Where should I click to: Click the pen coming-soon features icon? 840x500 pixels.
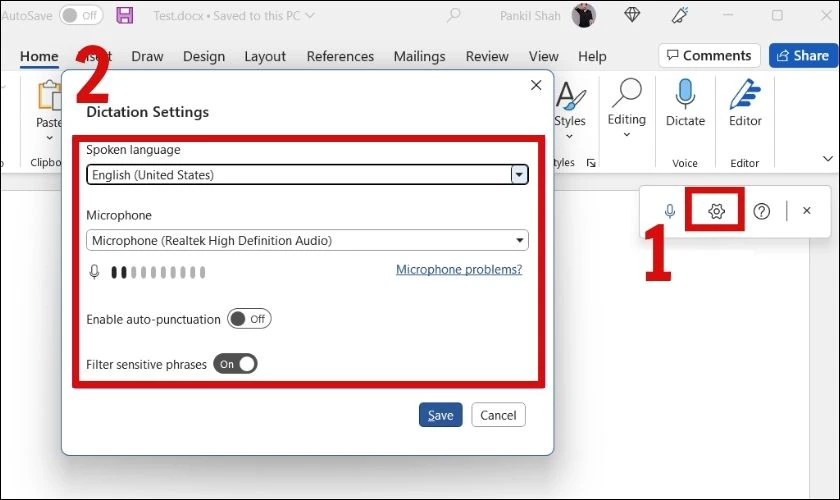680,15
